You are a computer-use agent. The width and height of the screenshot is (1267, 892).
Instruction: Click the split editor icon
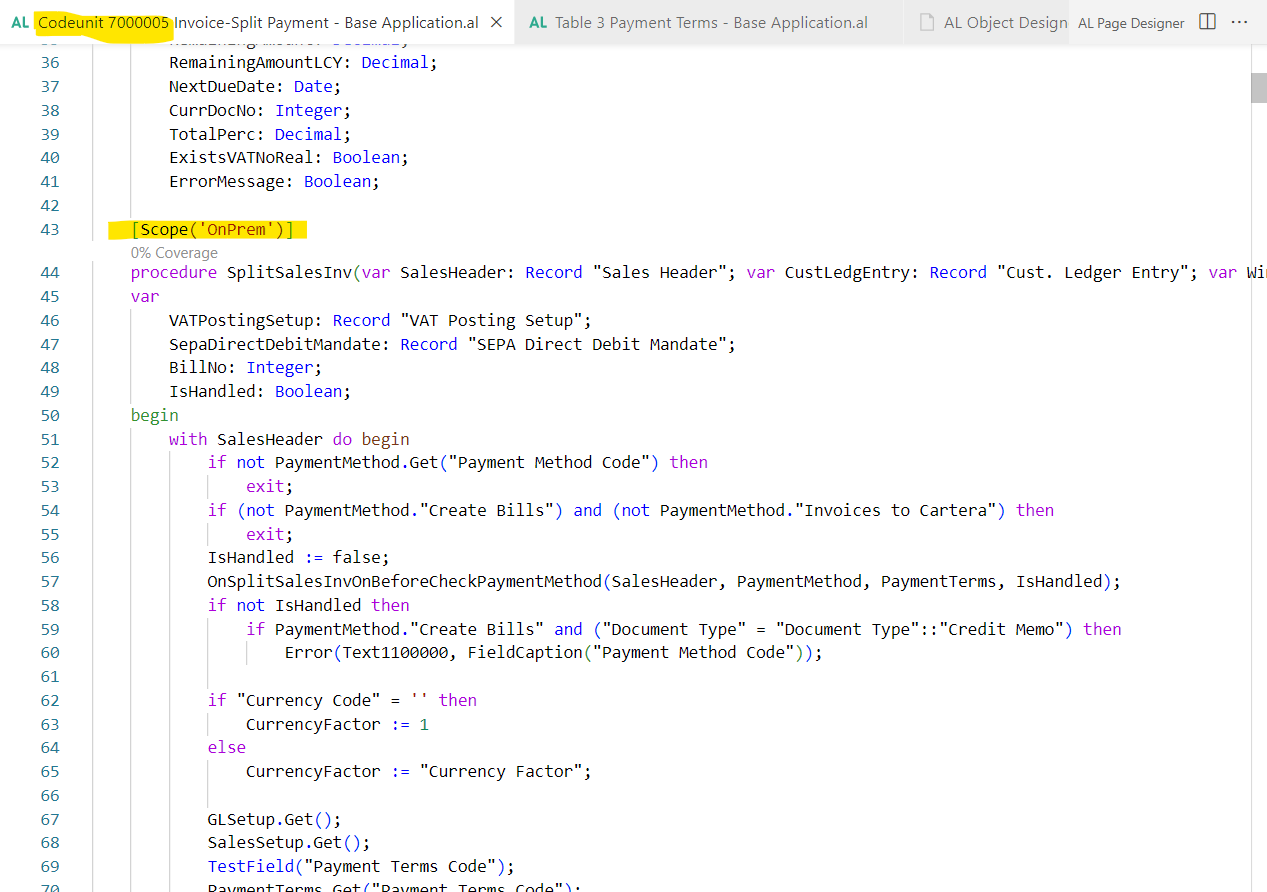pyautogui.click(x=1207, y=21)
